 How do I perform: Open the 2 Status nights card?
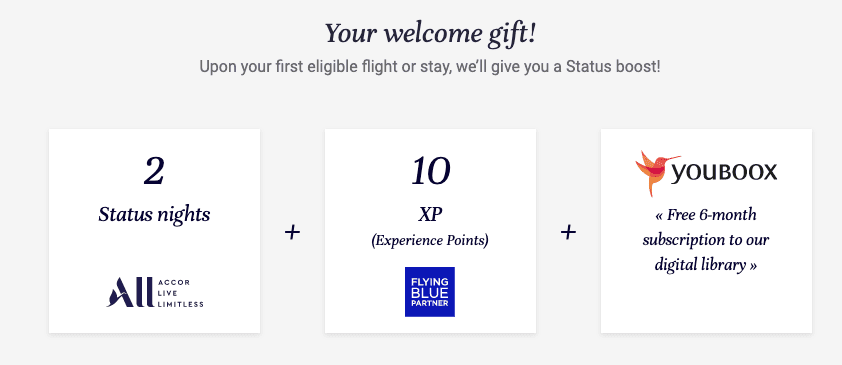pyautogui.click(x=155, y=231)
